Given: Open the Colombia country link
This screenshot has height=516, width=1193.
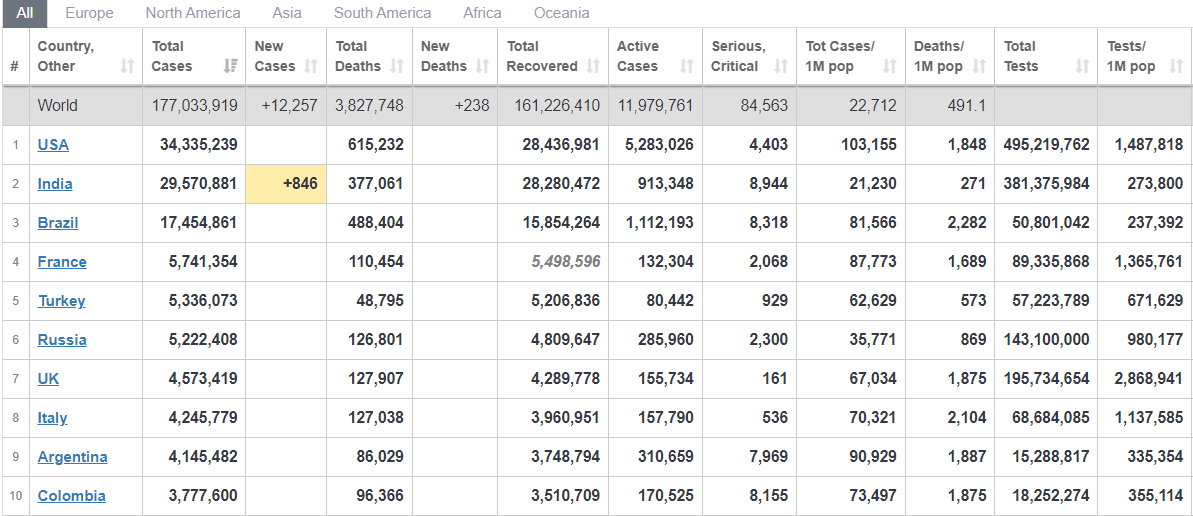Looking at the screenshot, I should [72, 495].
